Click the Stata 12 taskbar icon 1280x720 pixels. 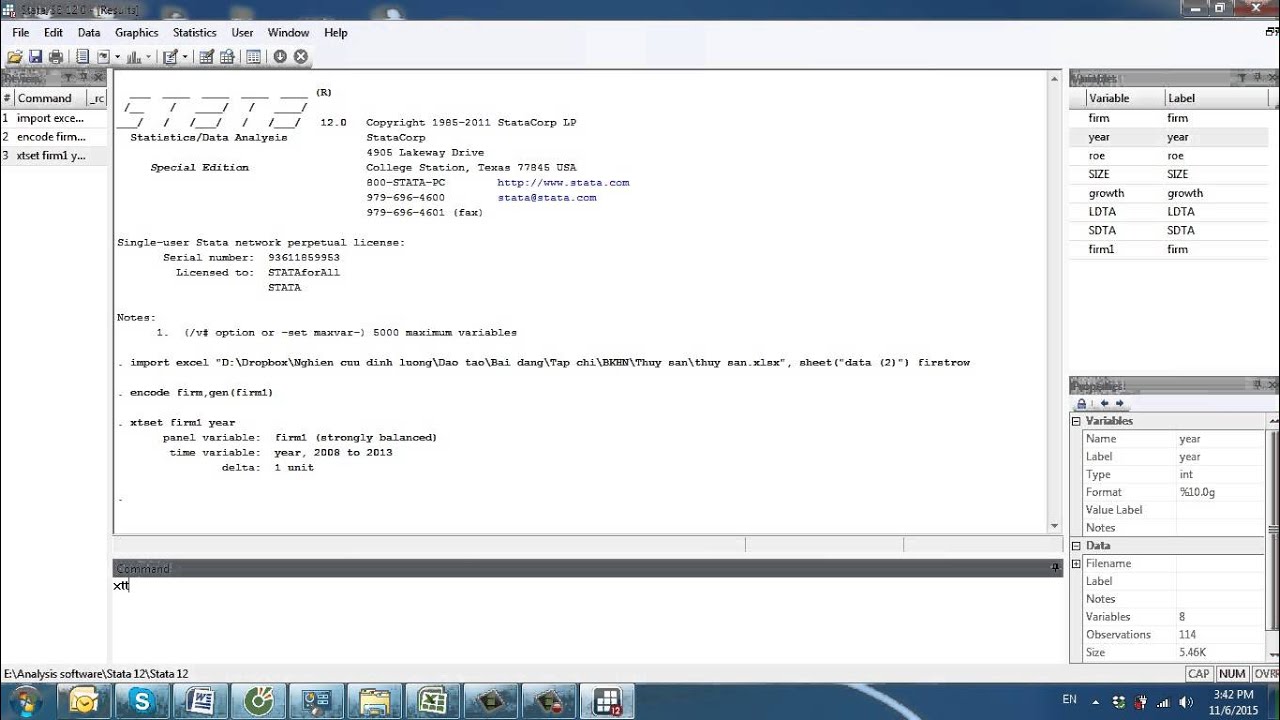tap(607, 701)
